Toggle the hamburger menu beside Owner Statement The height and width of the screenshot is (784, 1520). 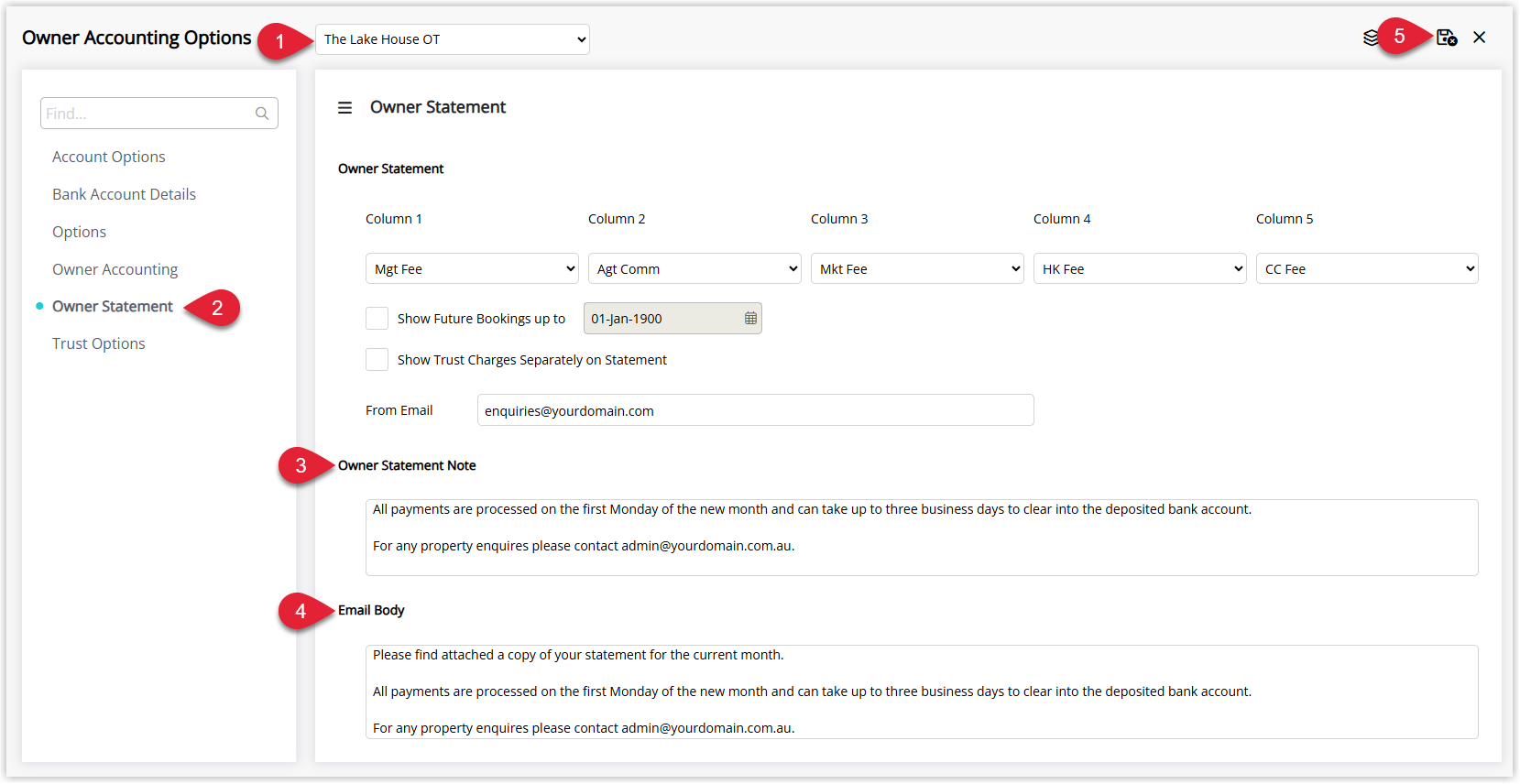click(x=344, y=108)
